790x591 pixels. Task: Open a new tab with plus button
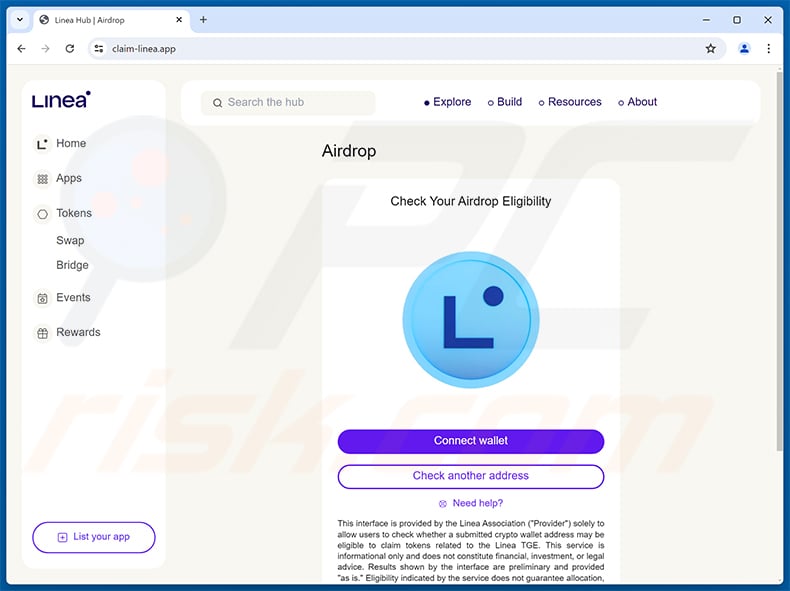pyautogui.click(x=203, y=20)
